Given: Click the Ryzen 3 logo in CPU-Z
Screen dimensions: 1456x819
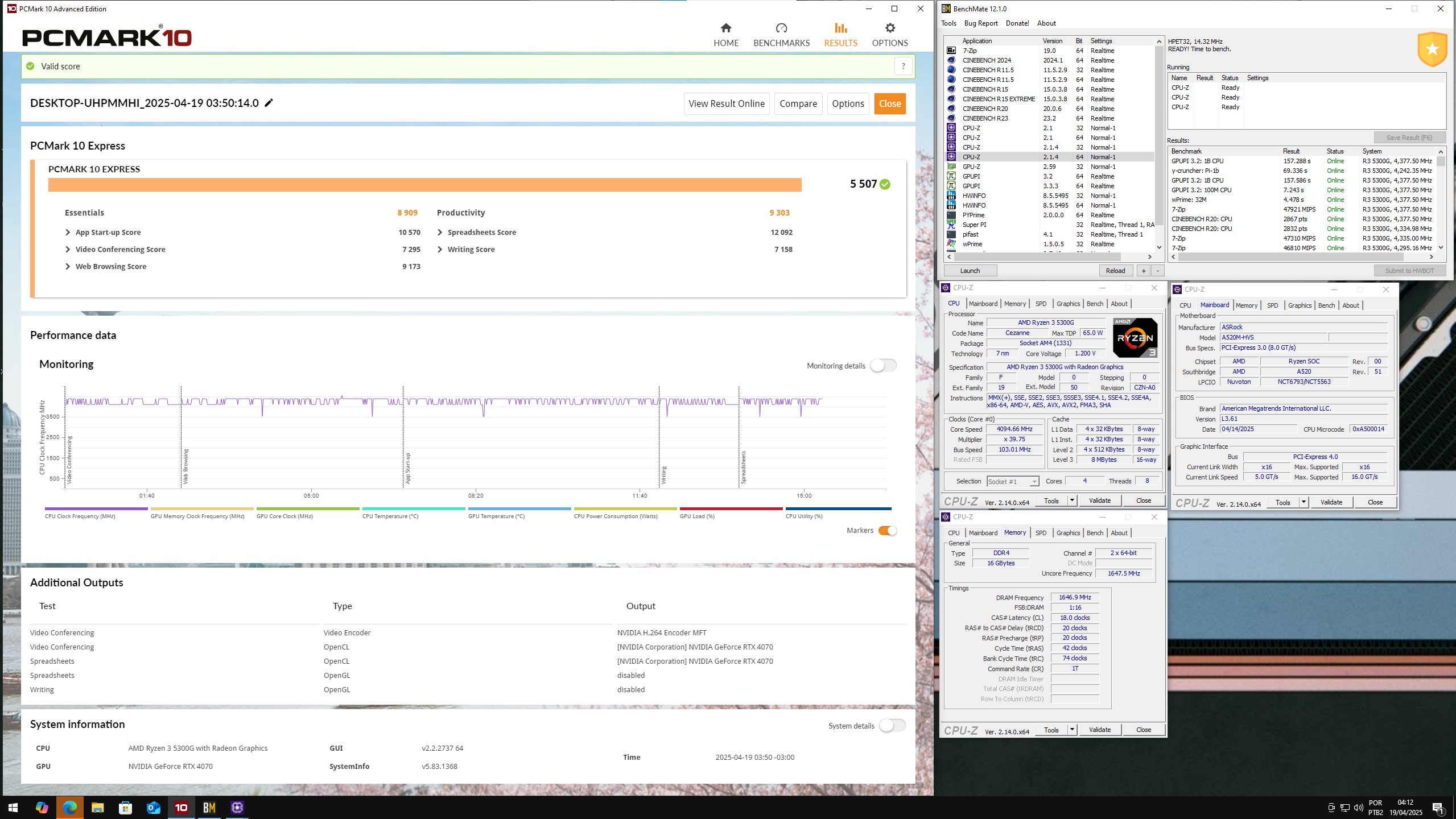Looking at the screenshot, I should pyautogui.click(x=1135, y=338).
